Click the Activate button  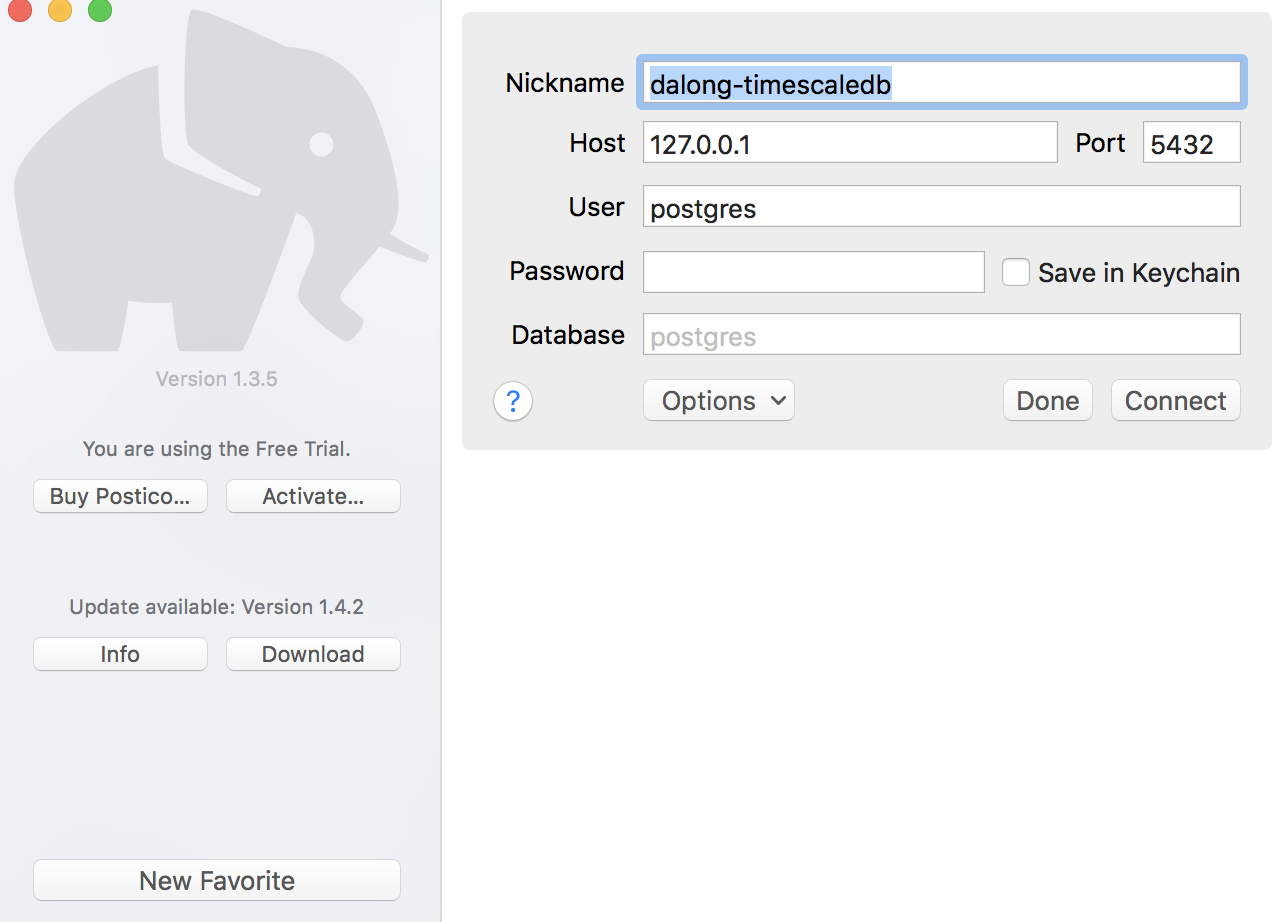(313, 497)
